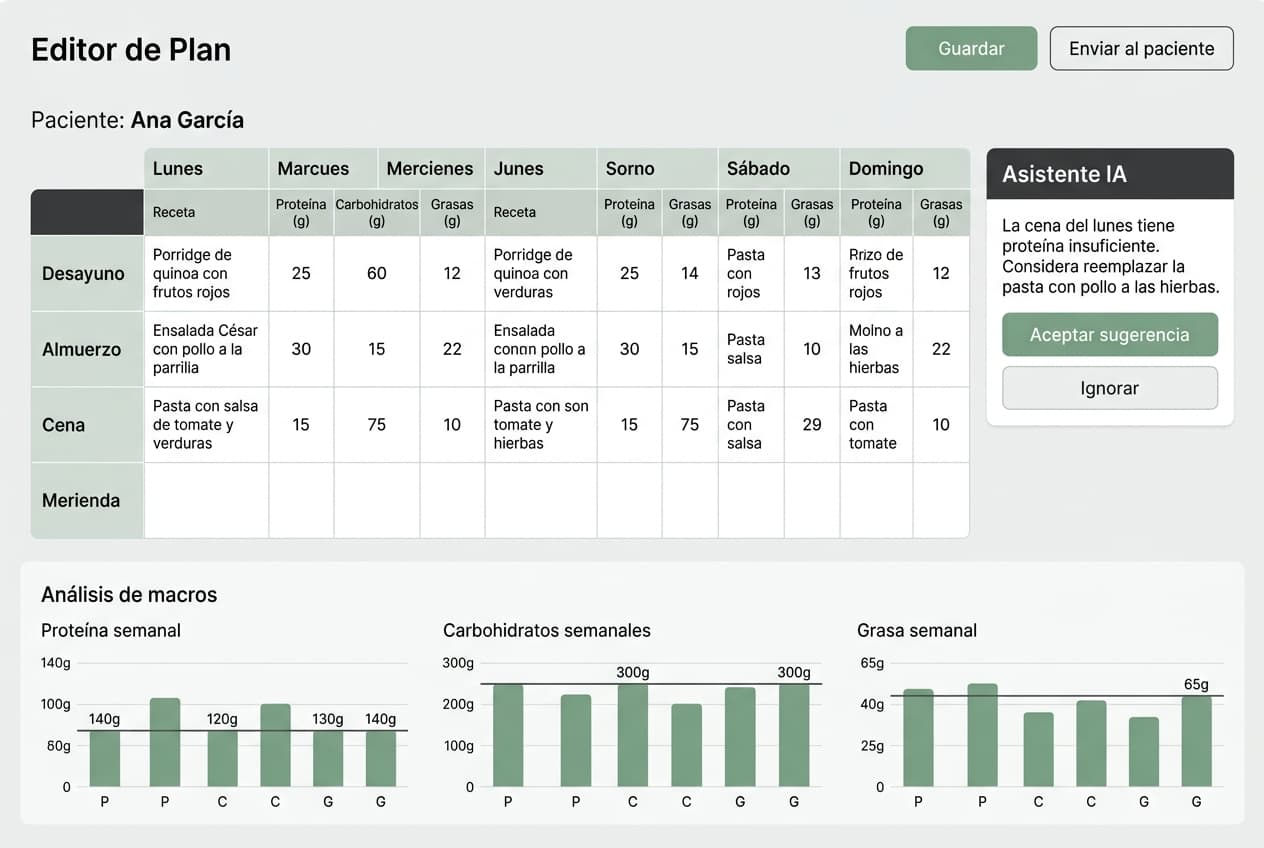Click the Lunes Desayuno carbohydrates value 60
Image resolution: width=1264 pixels, height=848 pixels.
coord(376,273)
